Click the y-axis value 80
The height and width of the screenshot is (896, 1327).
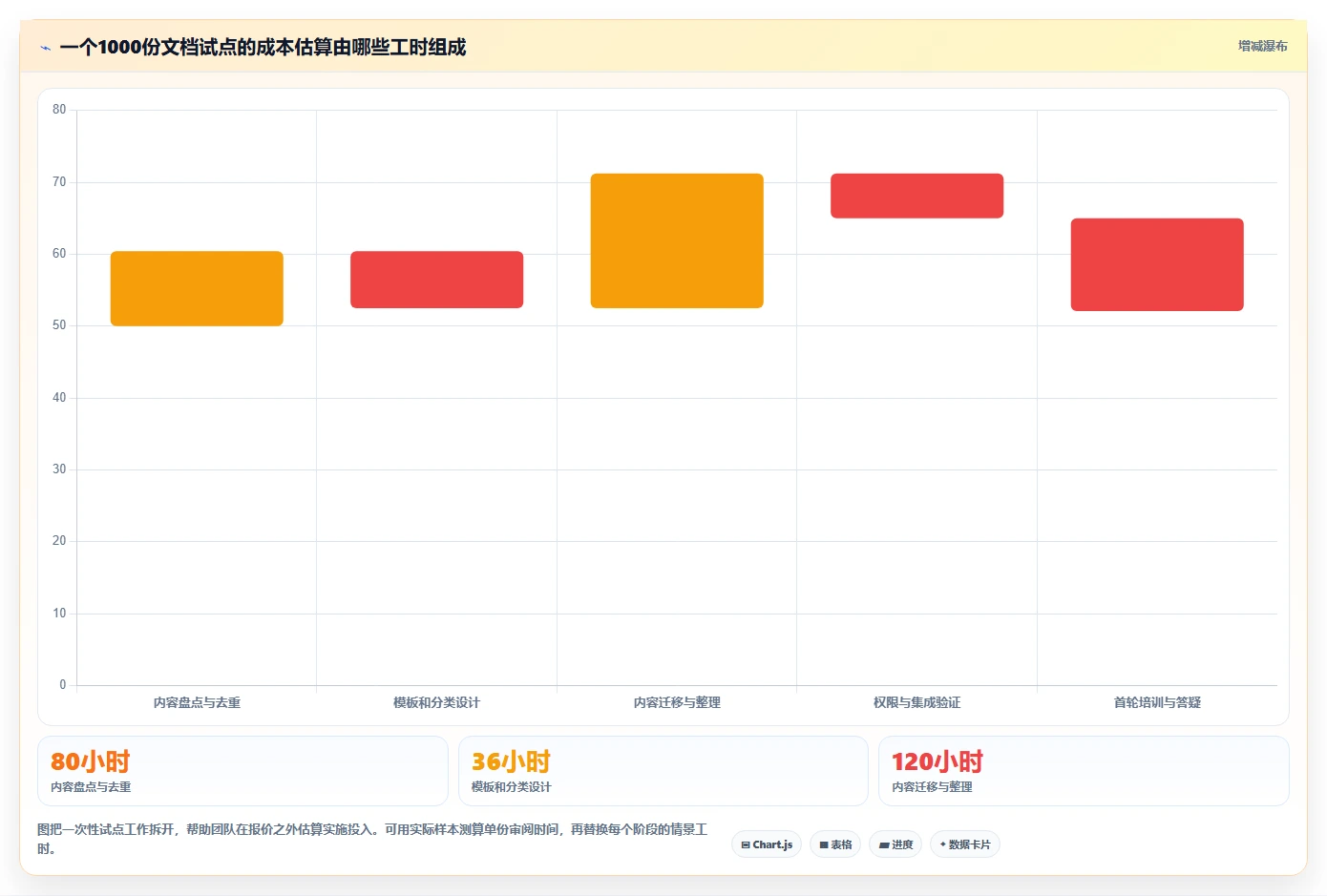[x=59, y=110]
